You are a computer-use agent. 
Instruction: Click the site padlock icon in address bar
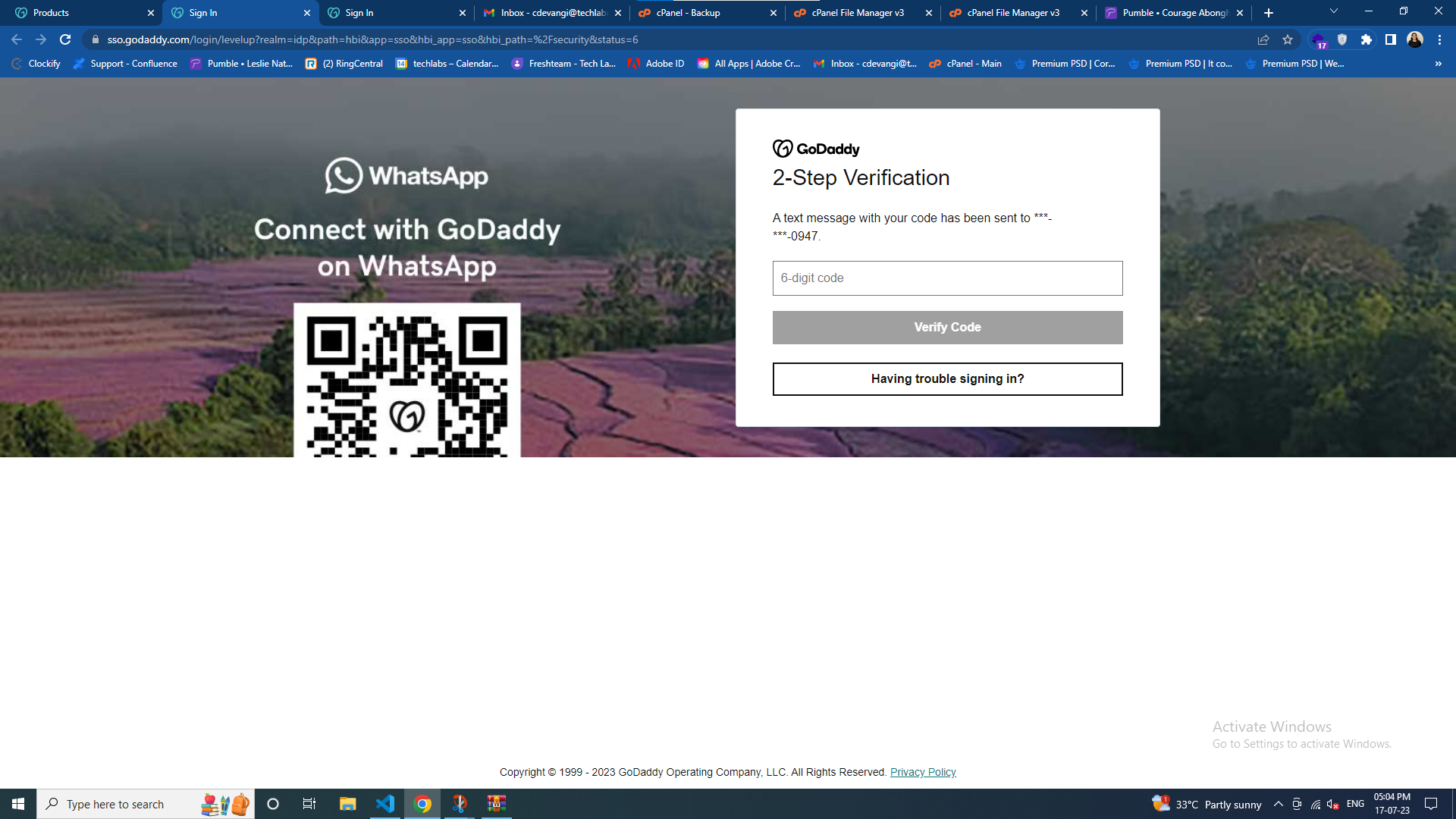click(96, 39)
